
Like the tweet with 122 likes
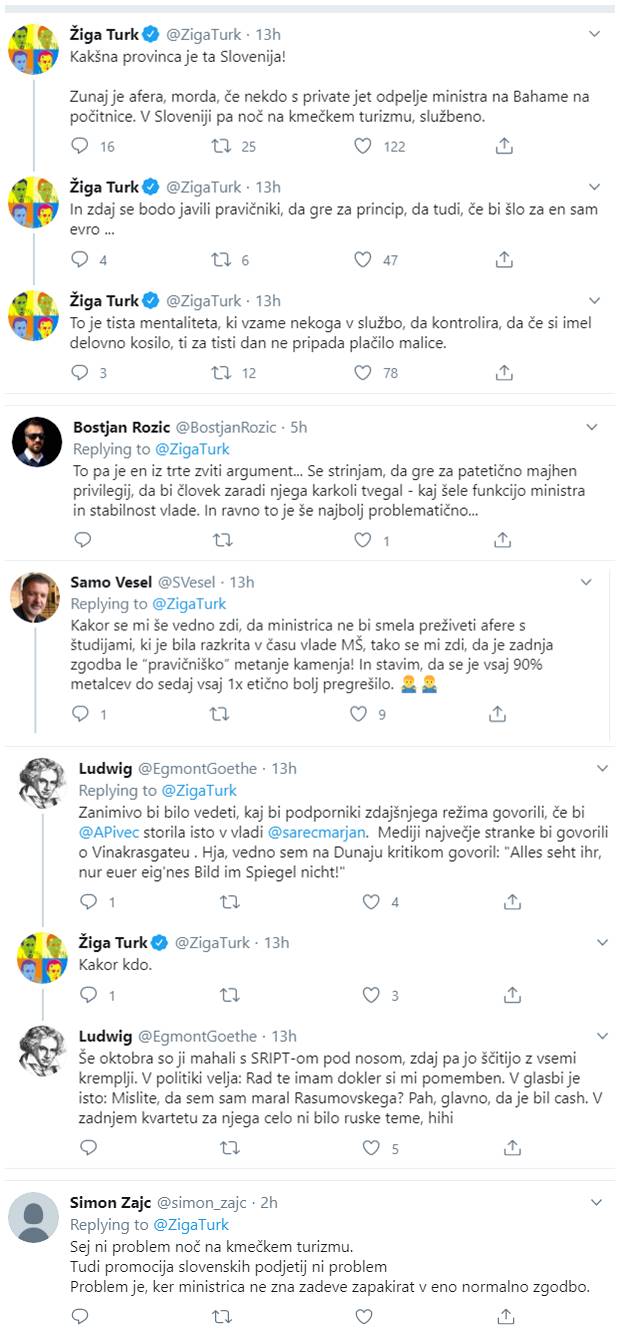pyautogui.click(x=364, y=146)
